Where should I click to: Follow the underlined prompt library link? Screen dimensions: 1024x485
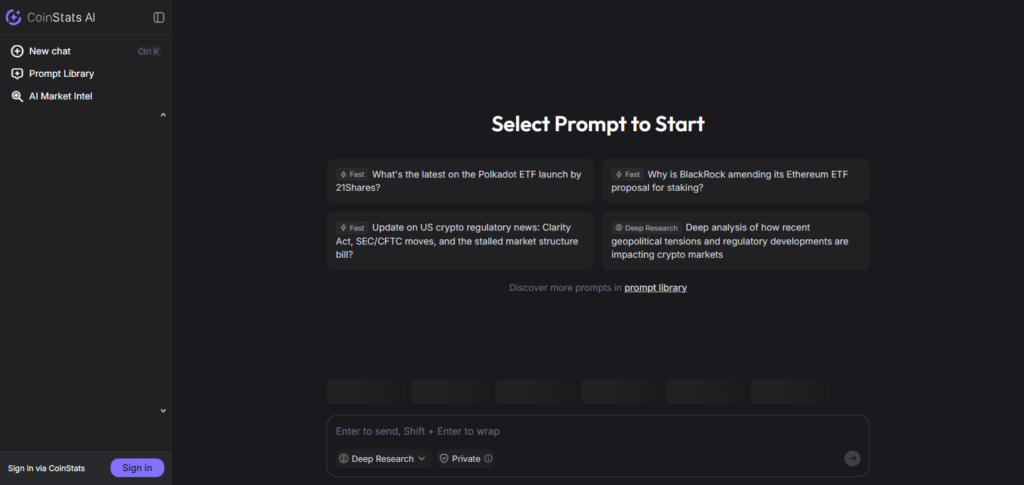[655, 288]
